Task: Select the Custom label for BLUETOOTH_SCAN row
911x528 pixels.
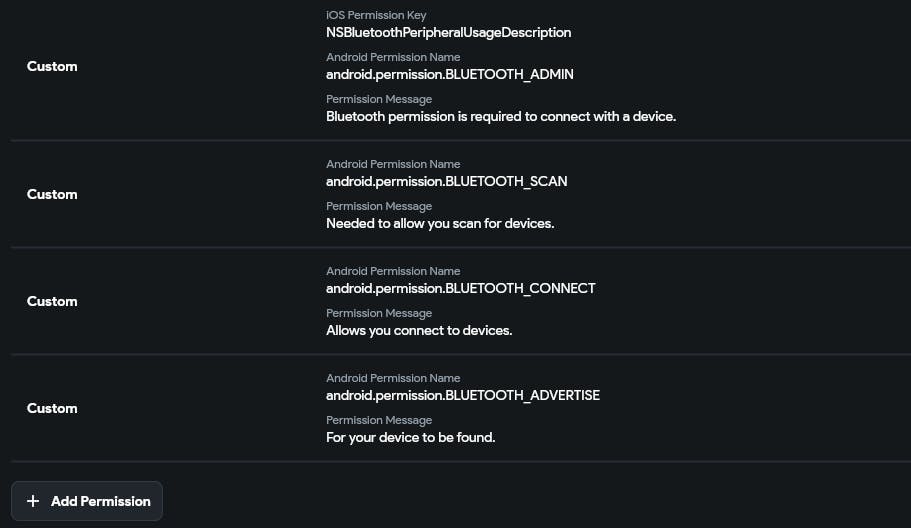Action: 52,194
